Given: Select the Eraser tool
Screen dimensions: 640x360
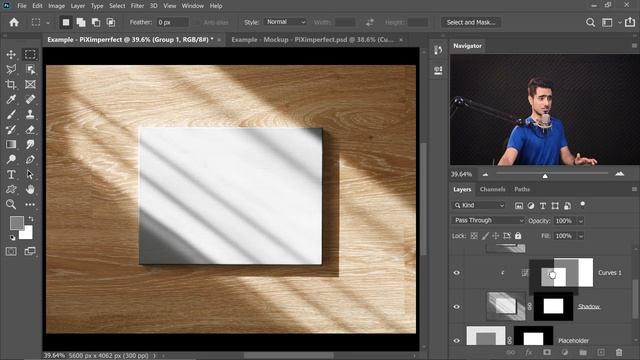Looking at the screenshot, I should pos(30,129).
